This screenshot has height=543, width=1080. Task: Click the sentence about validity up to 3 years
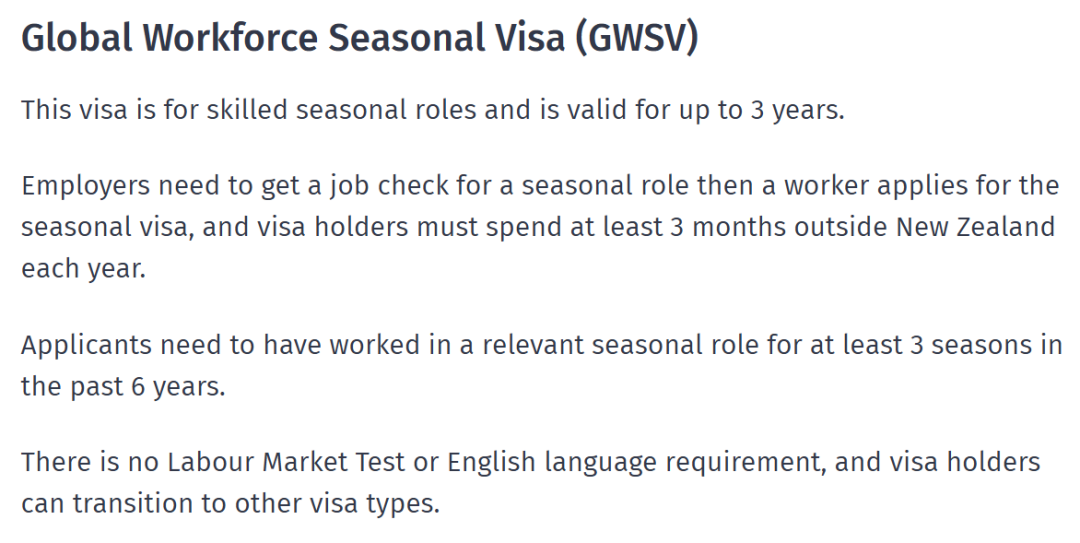click(x=432, y=110)
